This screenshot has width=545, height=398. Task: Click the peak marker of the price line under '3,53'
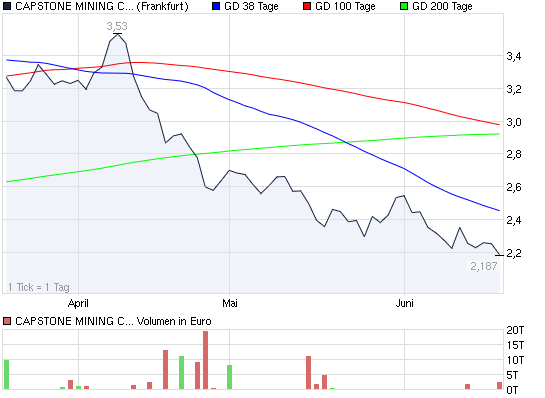[117, 34]
